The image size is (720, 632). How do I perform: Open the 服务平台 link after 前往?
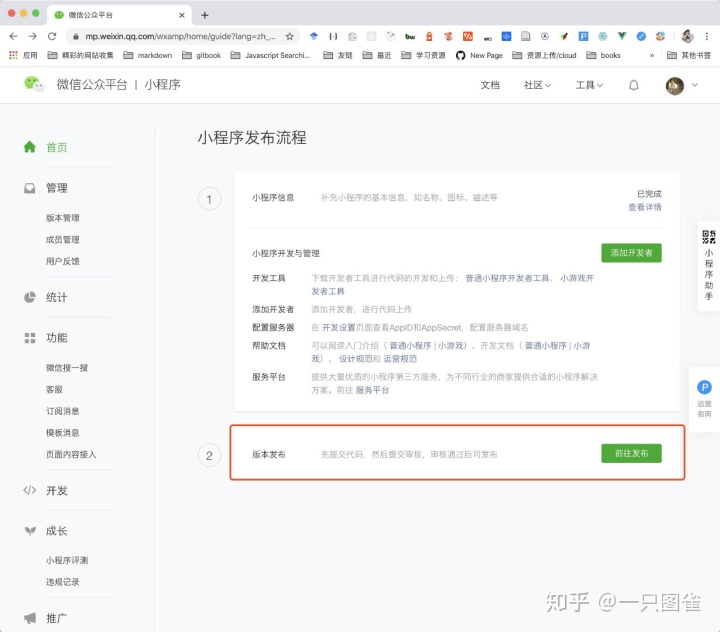(372, 390)
